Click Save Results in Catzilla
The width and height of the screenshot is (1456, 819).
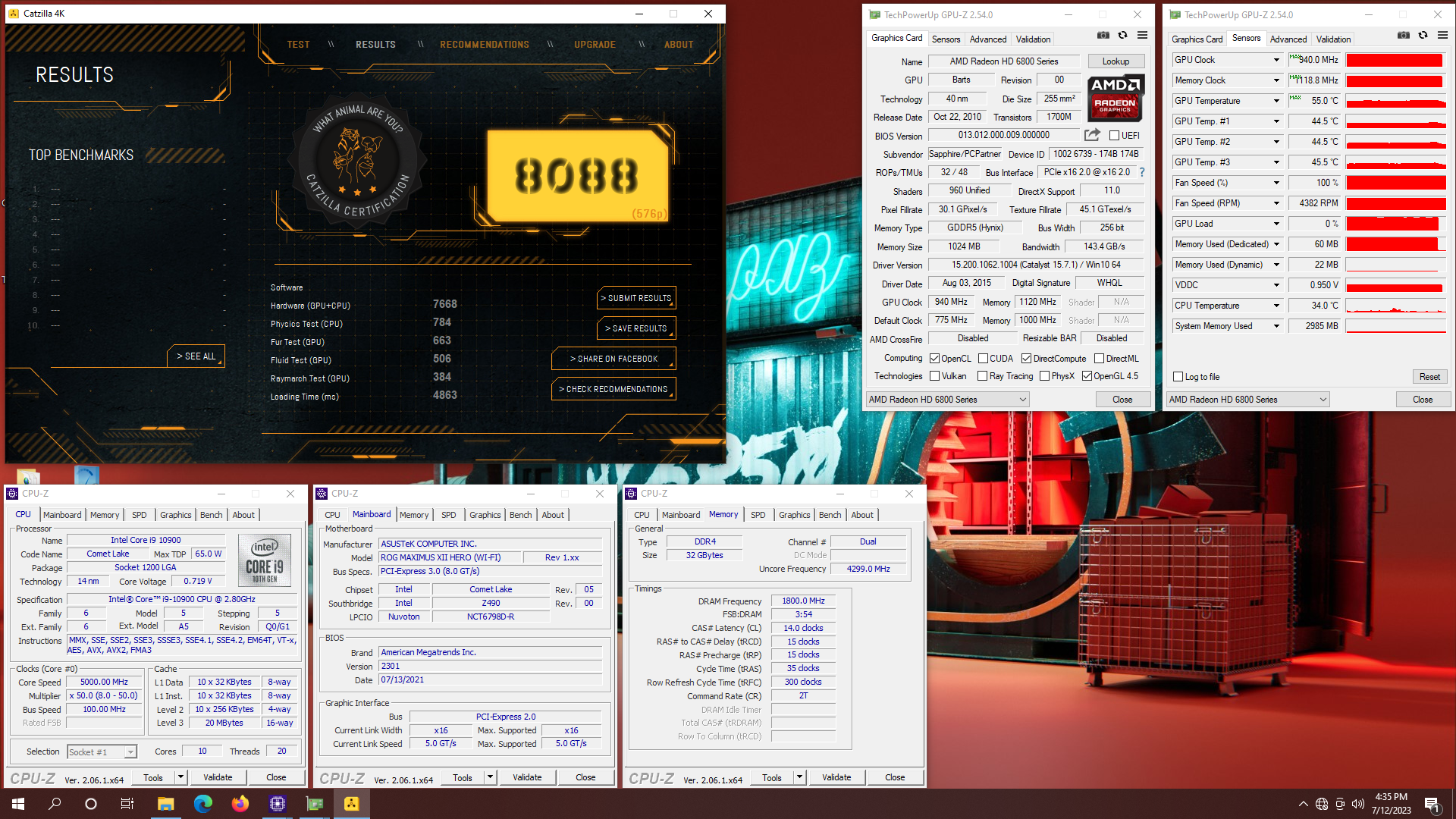click(x=636, y=328)
